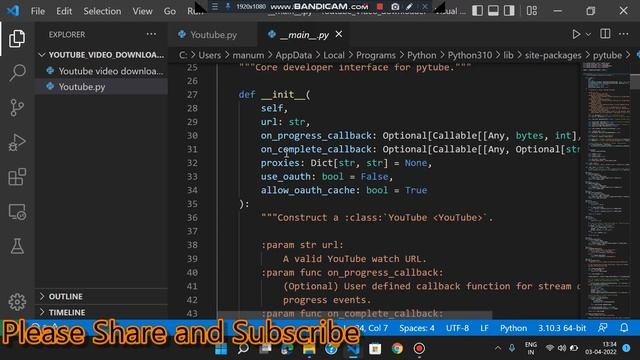640x360 pixels.
Task: Select the Python language mode
Action: [513, 328]
